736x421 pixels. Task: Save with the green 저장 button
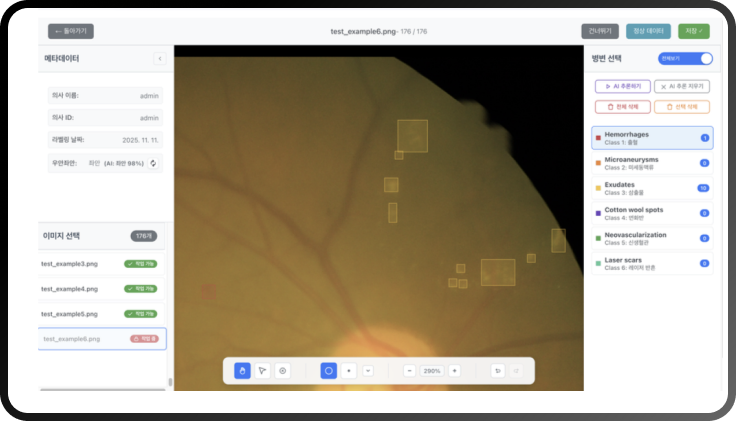(694, 31)
